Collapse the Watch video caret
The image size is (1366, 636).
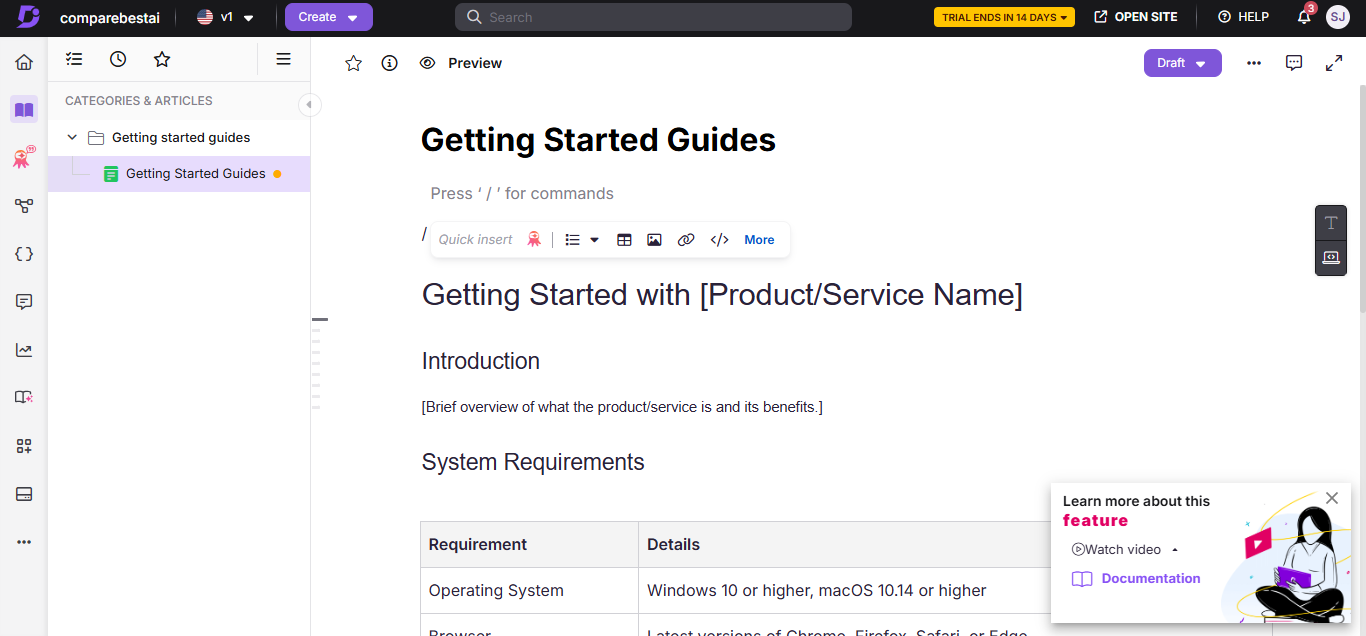[1175, 549]
